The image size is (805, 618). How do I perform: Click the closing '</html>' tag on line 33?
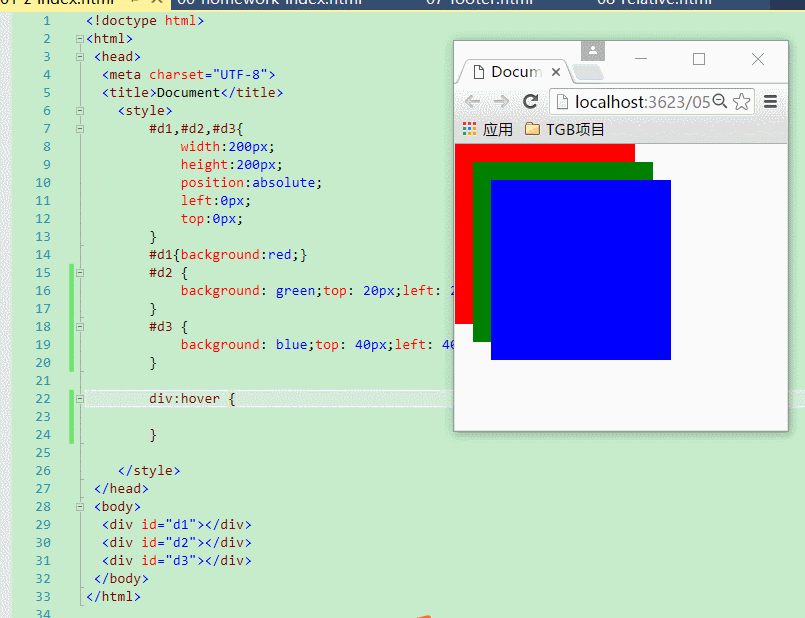(x=113, y=596)
